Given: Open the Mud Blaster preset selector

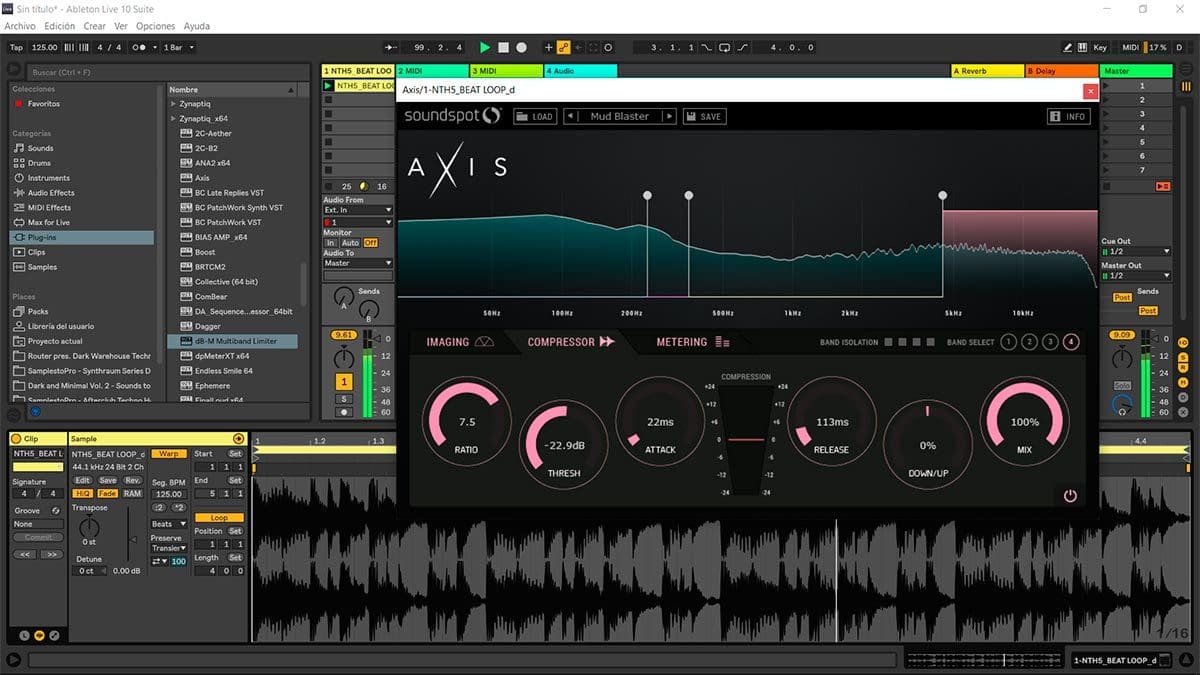Looking at the screenshot, I should tap(620, 116).
